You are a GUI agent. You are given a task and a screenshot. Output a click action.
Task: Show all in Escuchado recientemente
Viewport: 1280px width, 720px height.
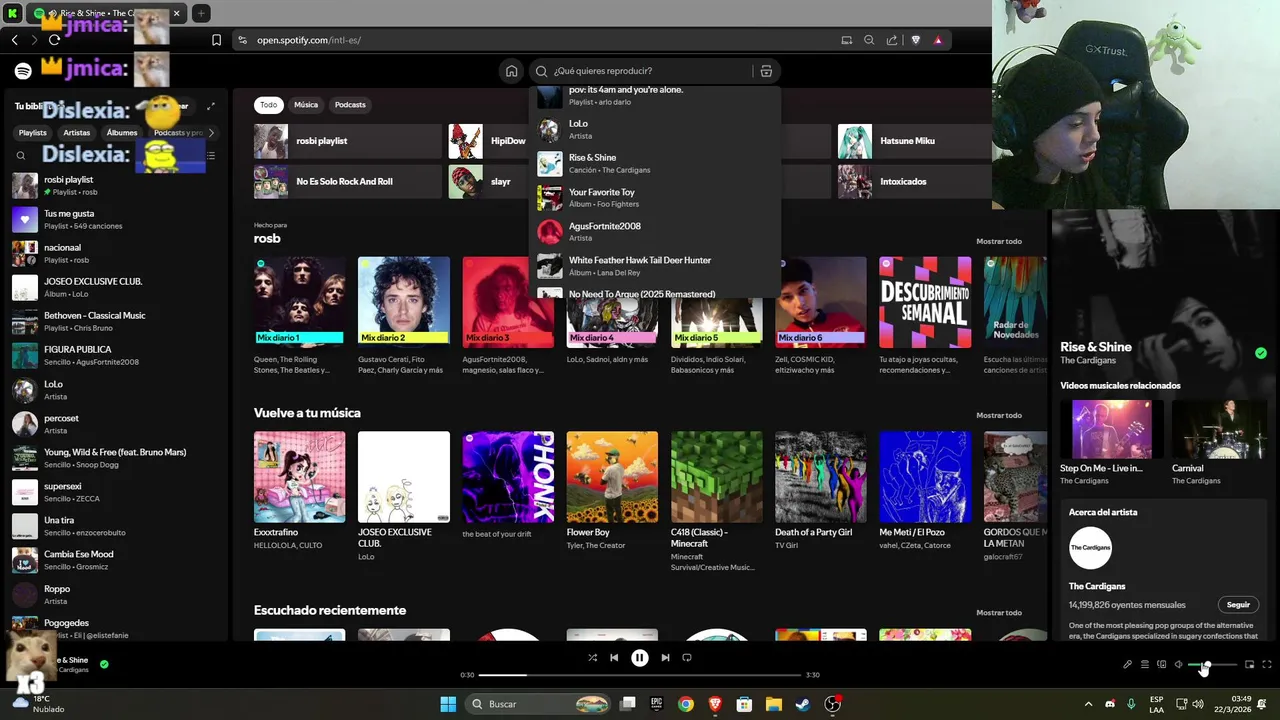[999, 612]
